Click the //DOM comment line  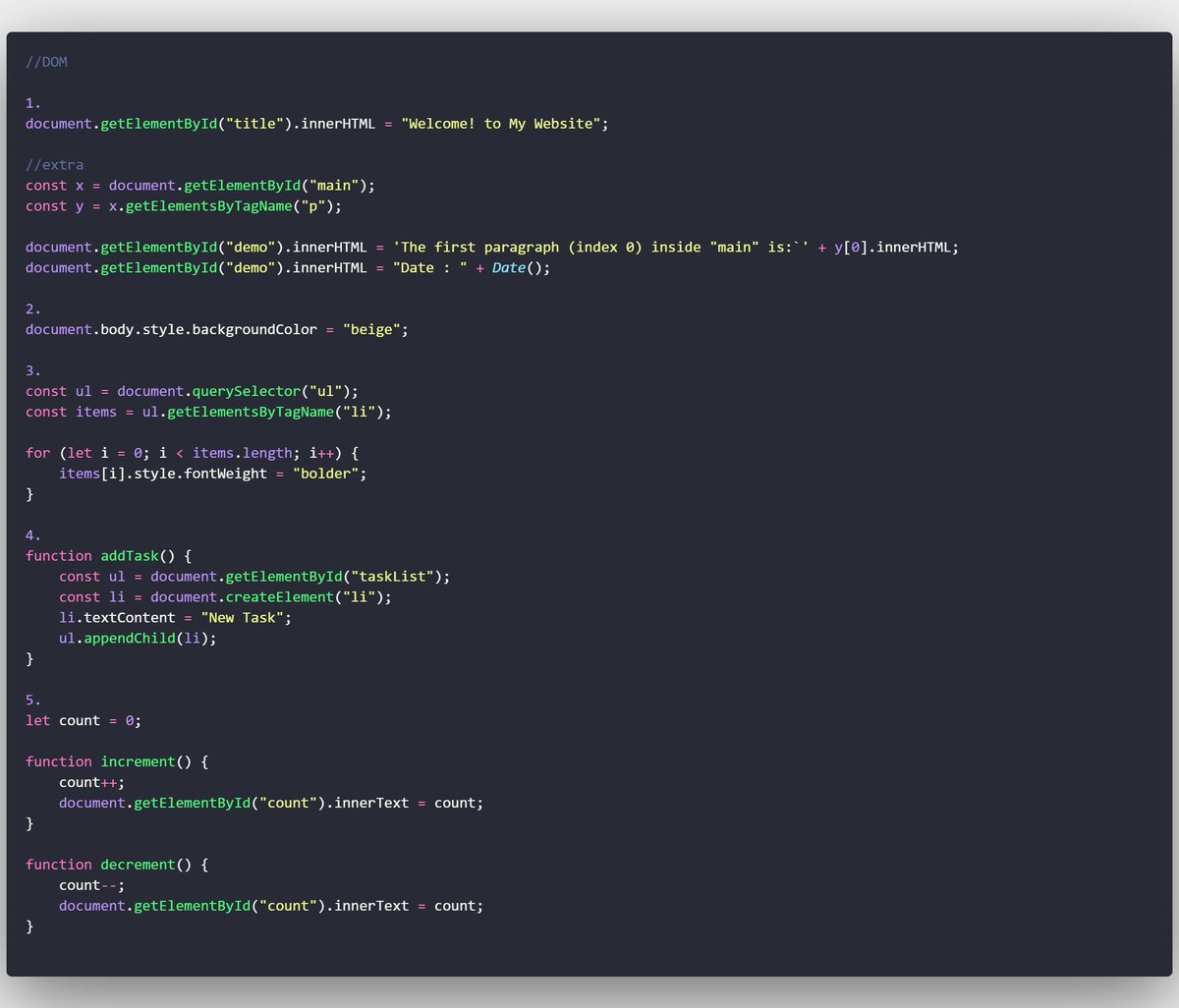pos(46,62)
